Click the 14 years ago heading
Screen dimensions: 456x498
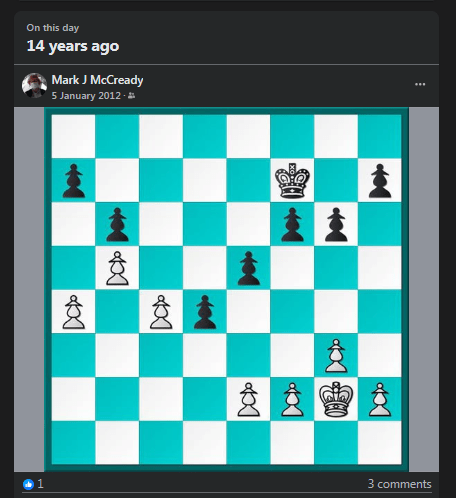pyautogui.click(x=73, y=46)
